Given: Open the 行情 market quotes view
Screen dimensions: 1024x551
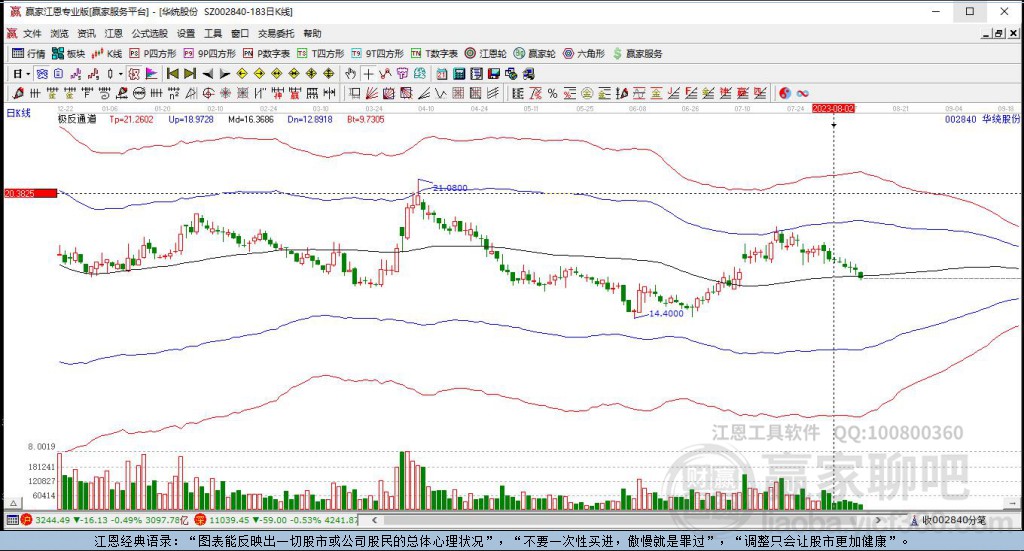Looking at the screenshot, I should point(27,53).
